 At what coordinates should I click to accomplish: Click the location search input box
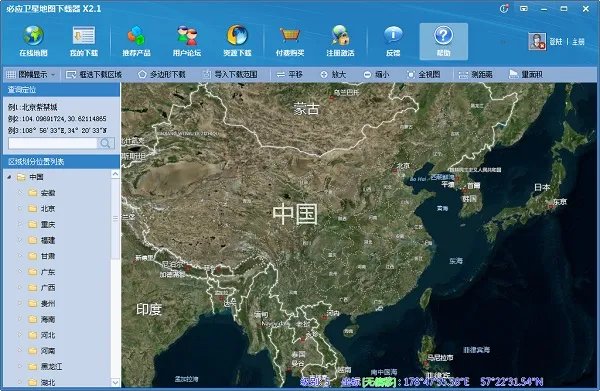point(53,143)
